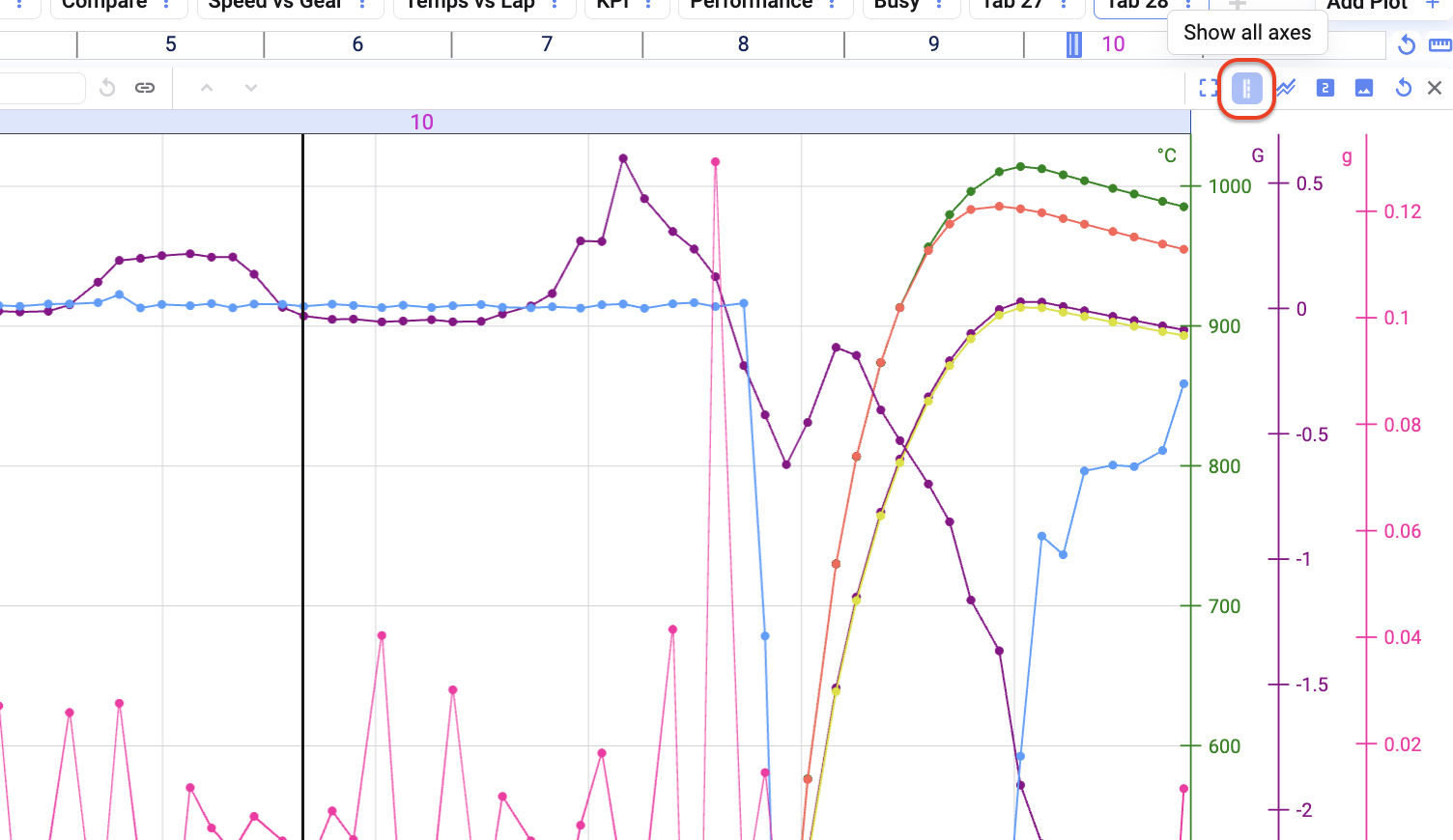Open the three-dot menu on Speed vs Gear tab
The height and width of the screenshot is (840, 1453).
[362, 3]
